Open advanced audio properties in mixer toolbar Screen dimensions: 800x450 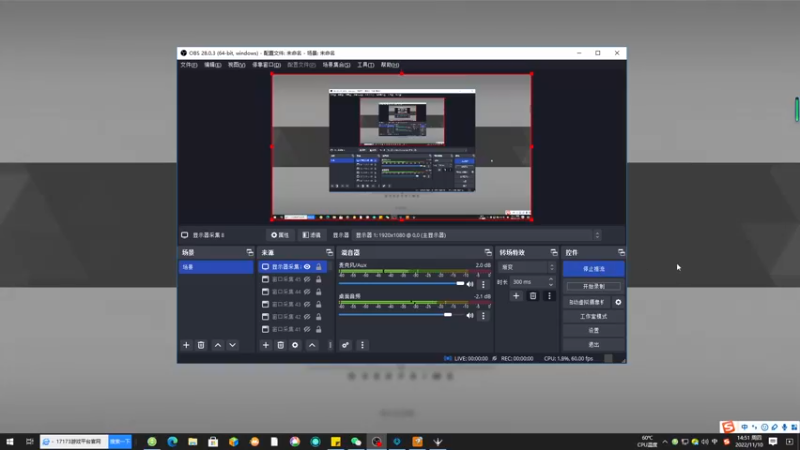345,345
